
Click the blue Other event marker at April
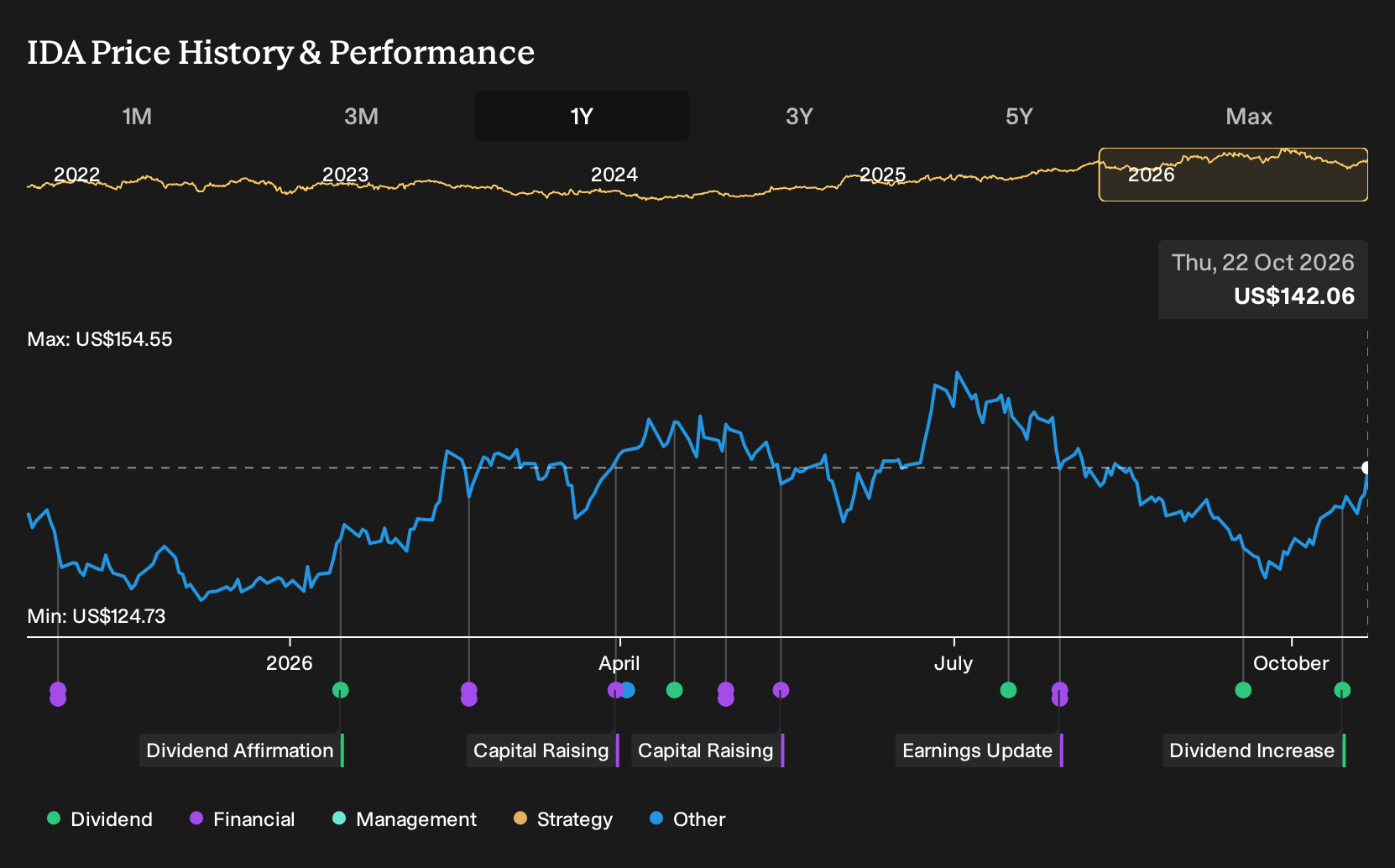coord(627,690)
